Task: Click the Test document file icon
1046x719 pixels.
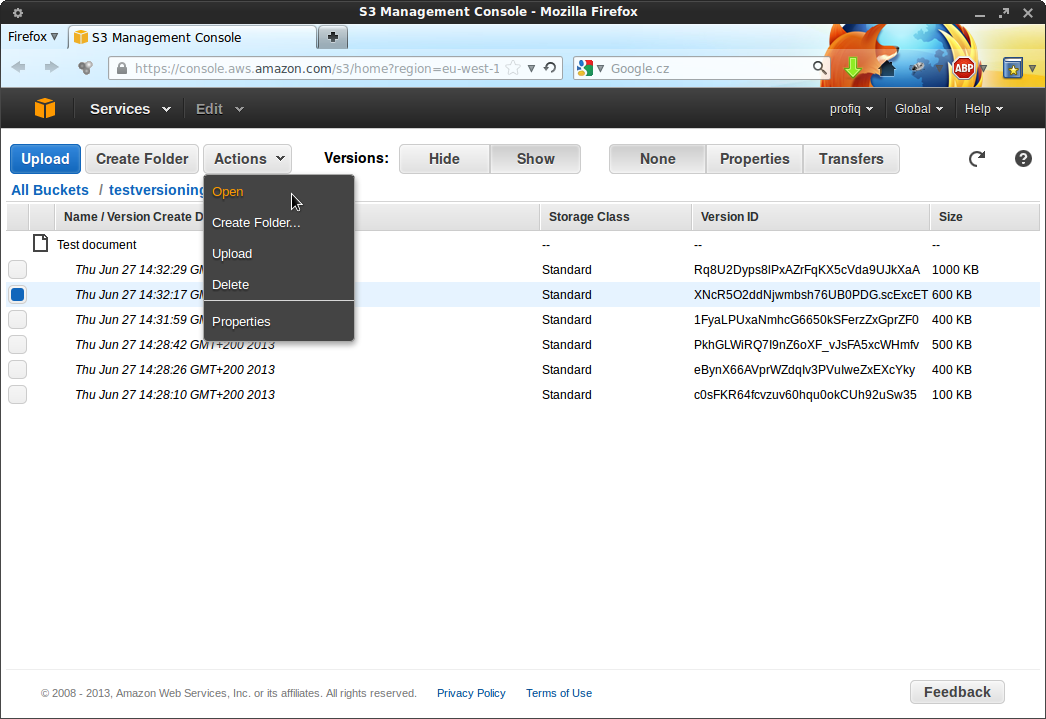Action: (x=41, y=243)
